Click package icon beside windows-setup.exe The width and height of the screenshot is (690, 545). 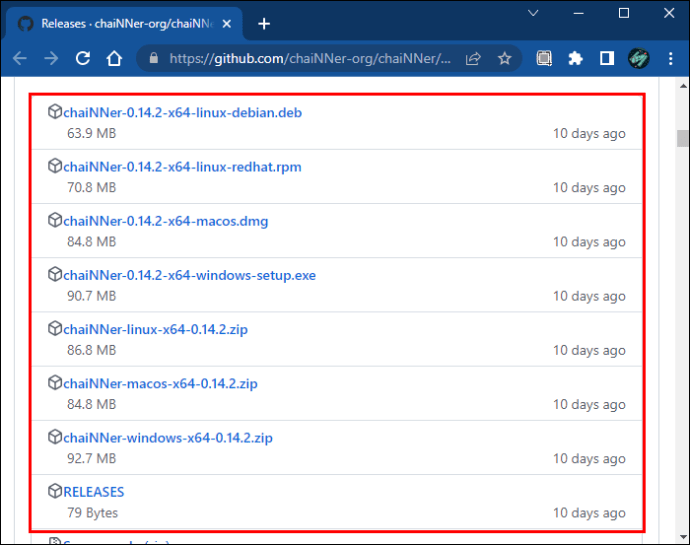pos(55,274)
